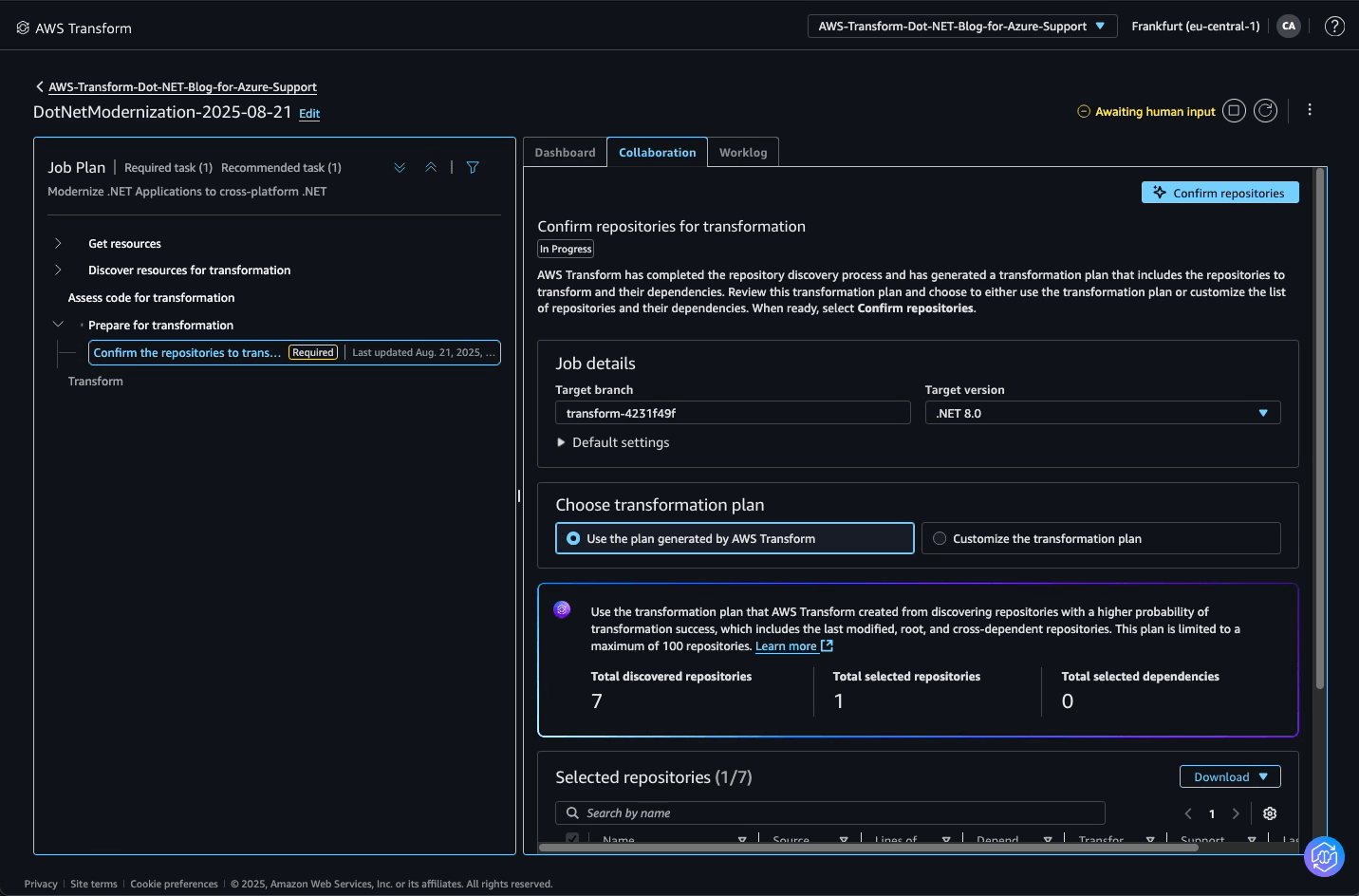Select Customize the transformation plan
Viewport: 1359px width, 896px height.
[939, 538]
